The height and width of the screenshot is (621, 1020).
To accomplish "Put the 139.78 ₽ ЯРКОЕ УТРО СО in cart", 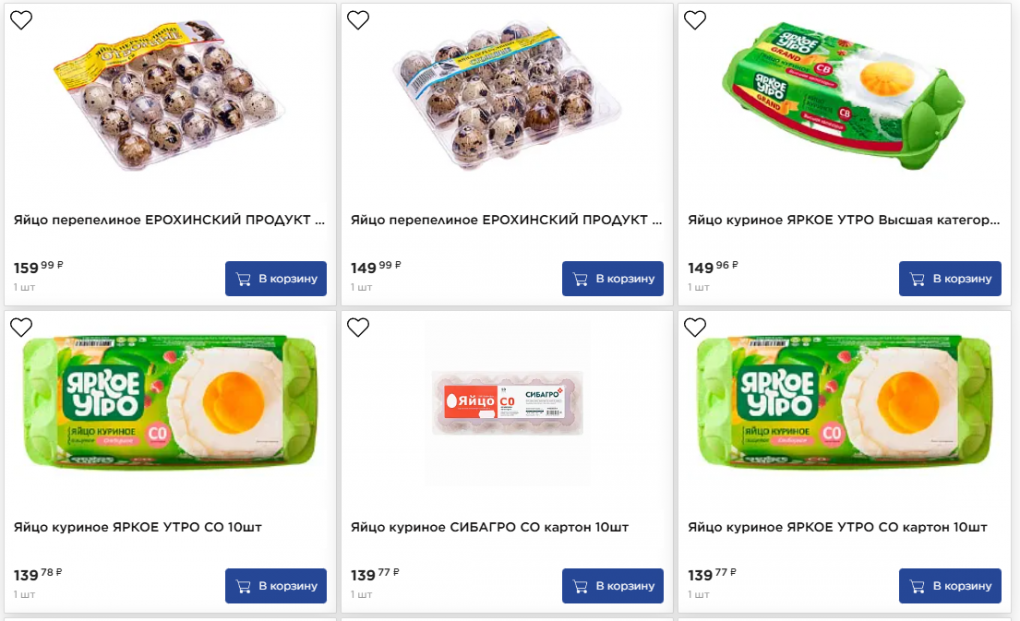I will (276, 586).
